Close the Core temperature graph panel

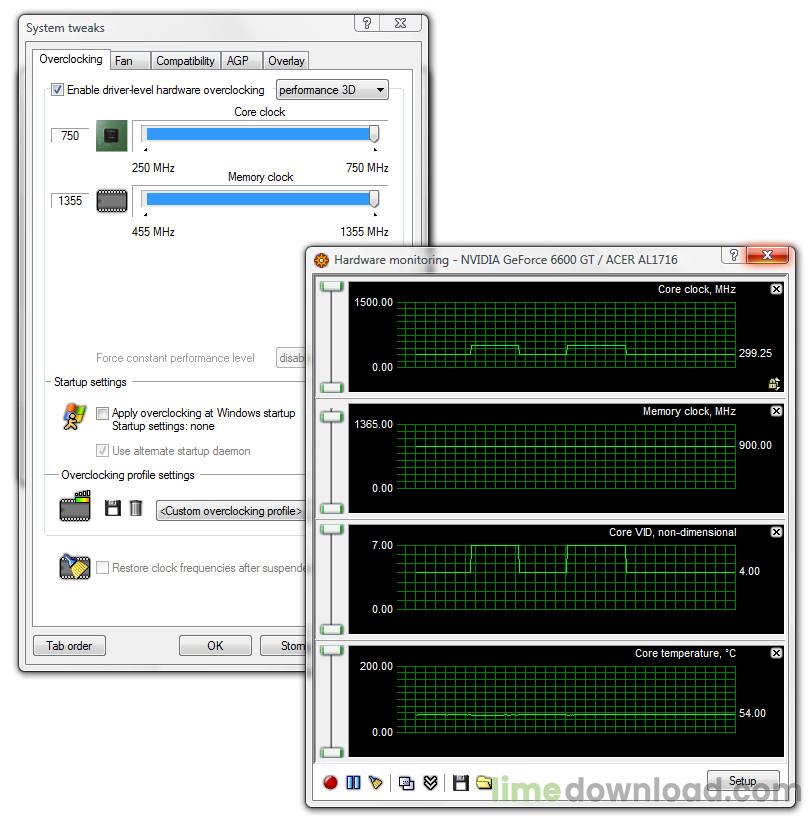tap(776, 653)
